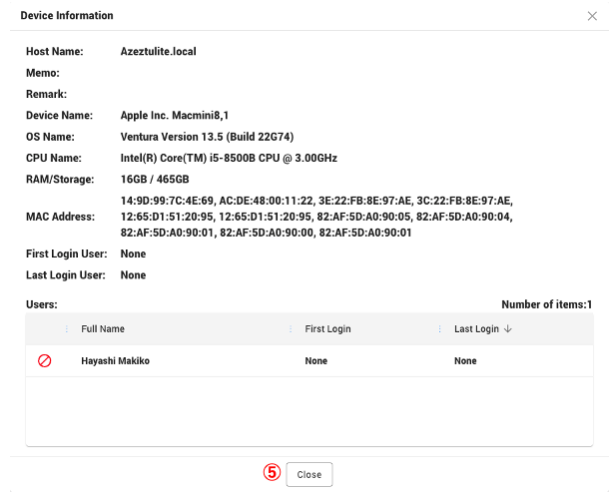Click the X icon in the dialog header

click(x=590, y=17)
